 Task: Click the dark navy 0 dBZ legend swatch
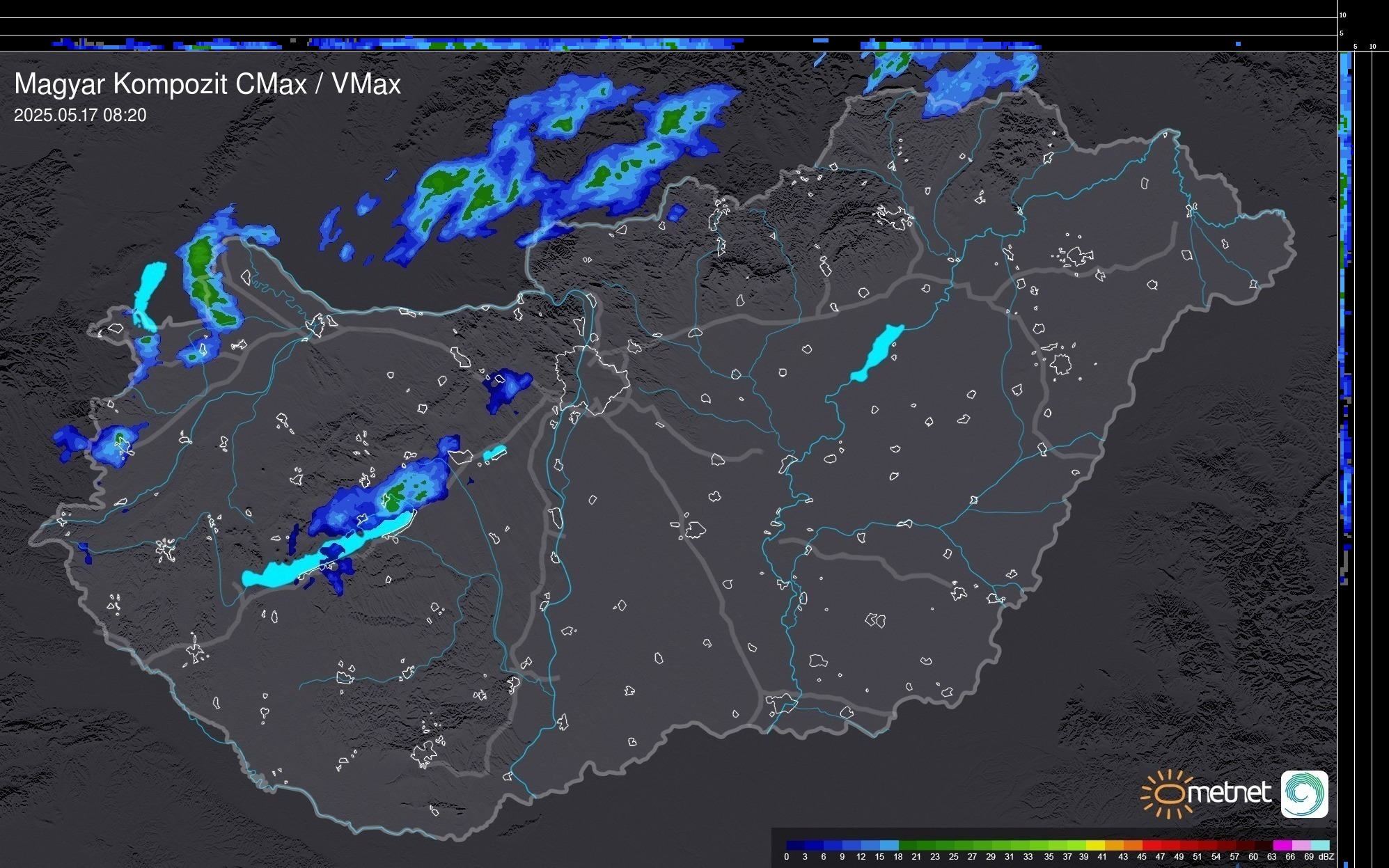point(795,845)
